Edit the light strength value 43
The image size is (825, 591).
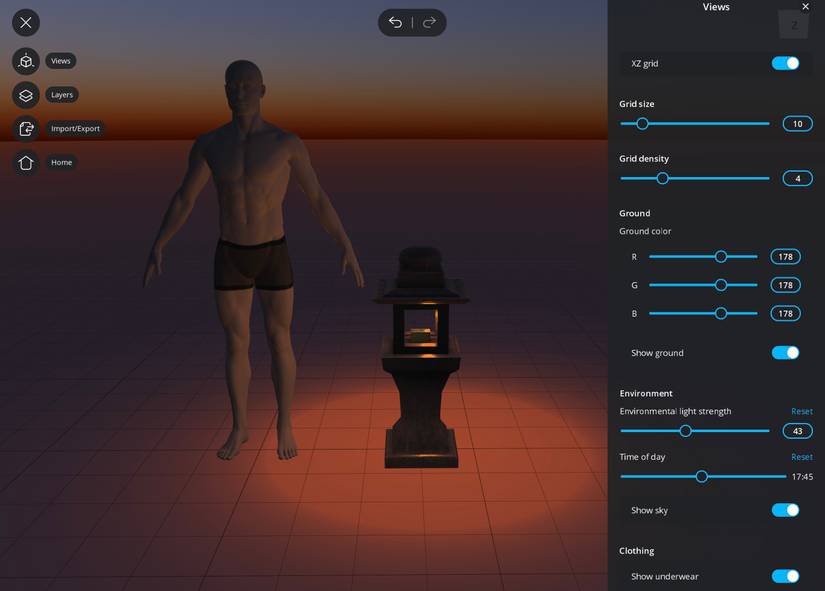coord(798,431)
